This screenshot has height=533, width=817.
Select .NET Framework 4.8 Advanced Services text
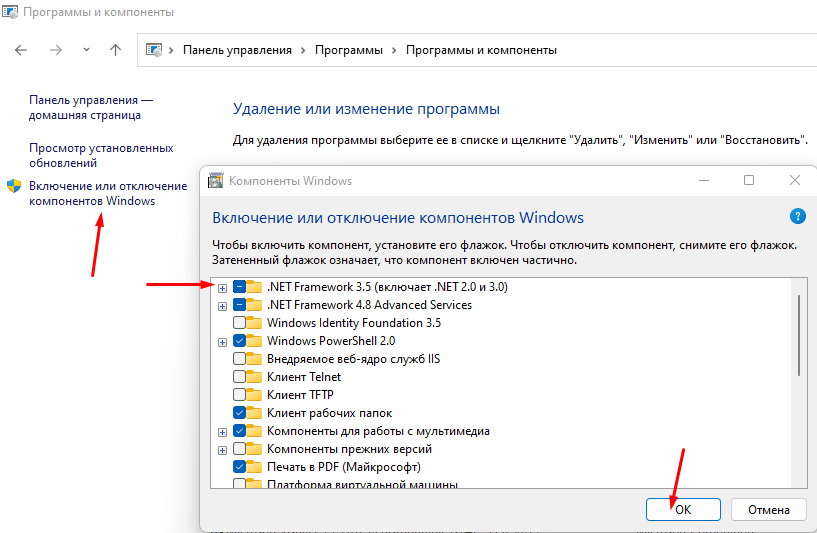[x=369, y=304]
